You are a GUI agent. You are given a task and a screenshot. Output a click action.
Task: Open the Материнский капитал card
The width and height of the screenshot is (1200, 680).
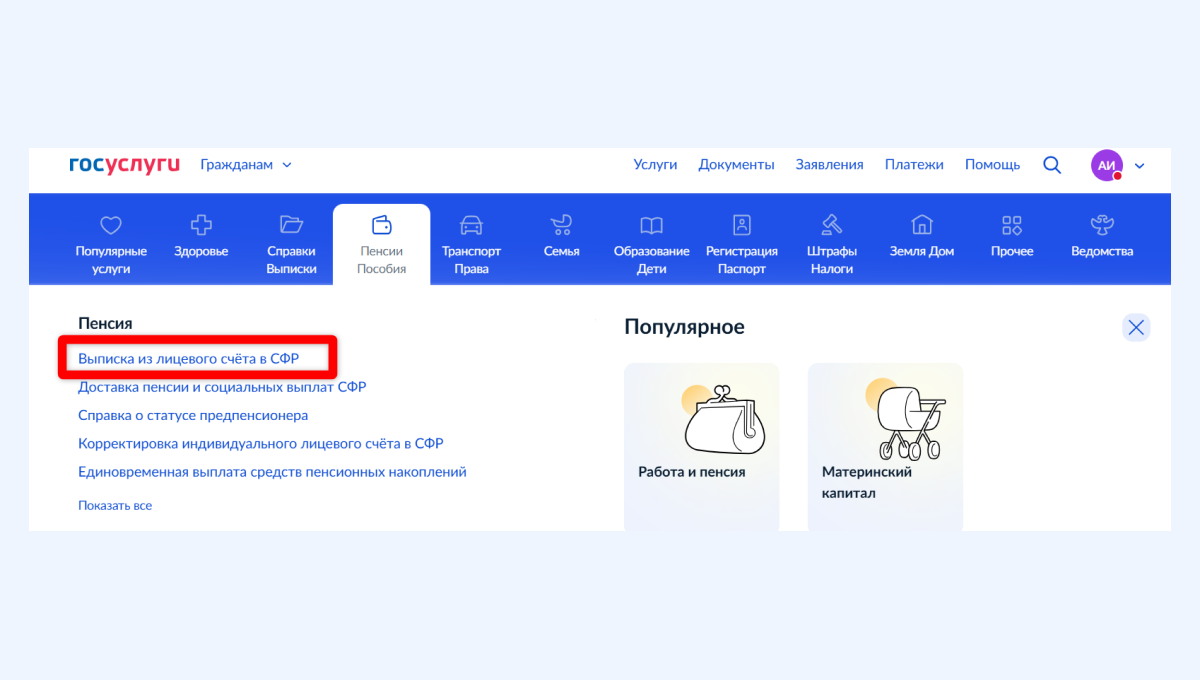coord(885,447)
